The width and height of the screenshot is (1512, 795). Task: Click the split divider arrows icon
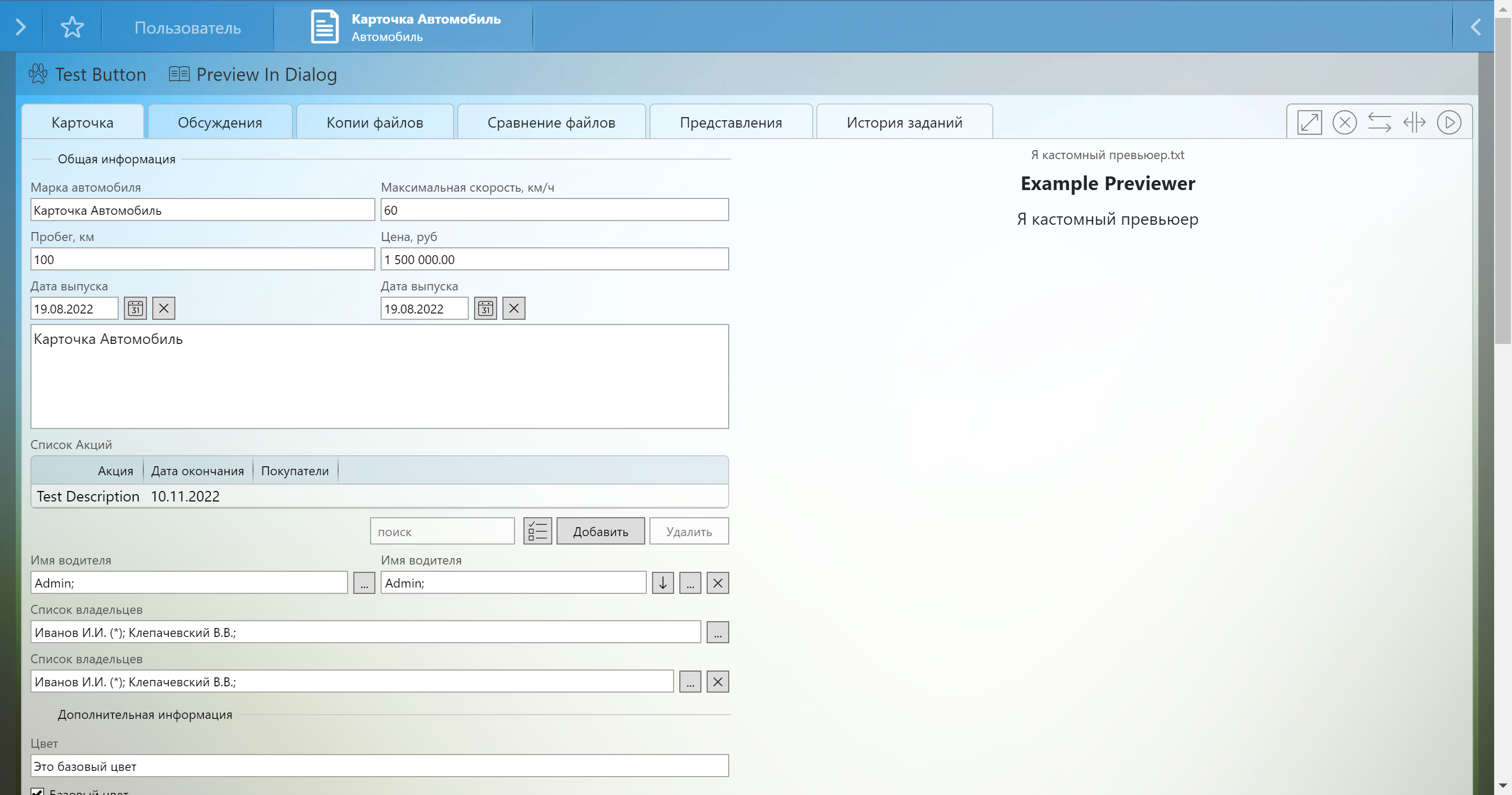[1414, 123]
